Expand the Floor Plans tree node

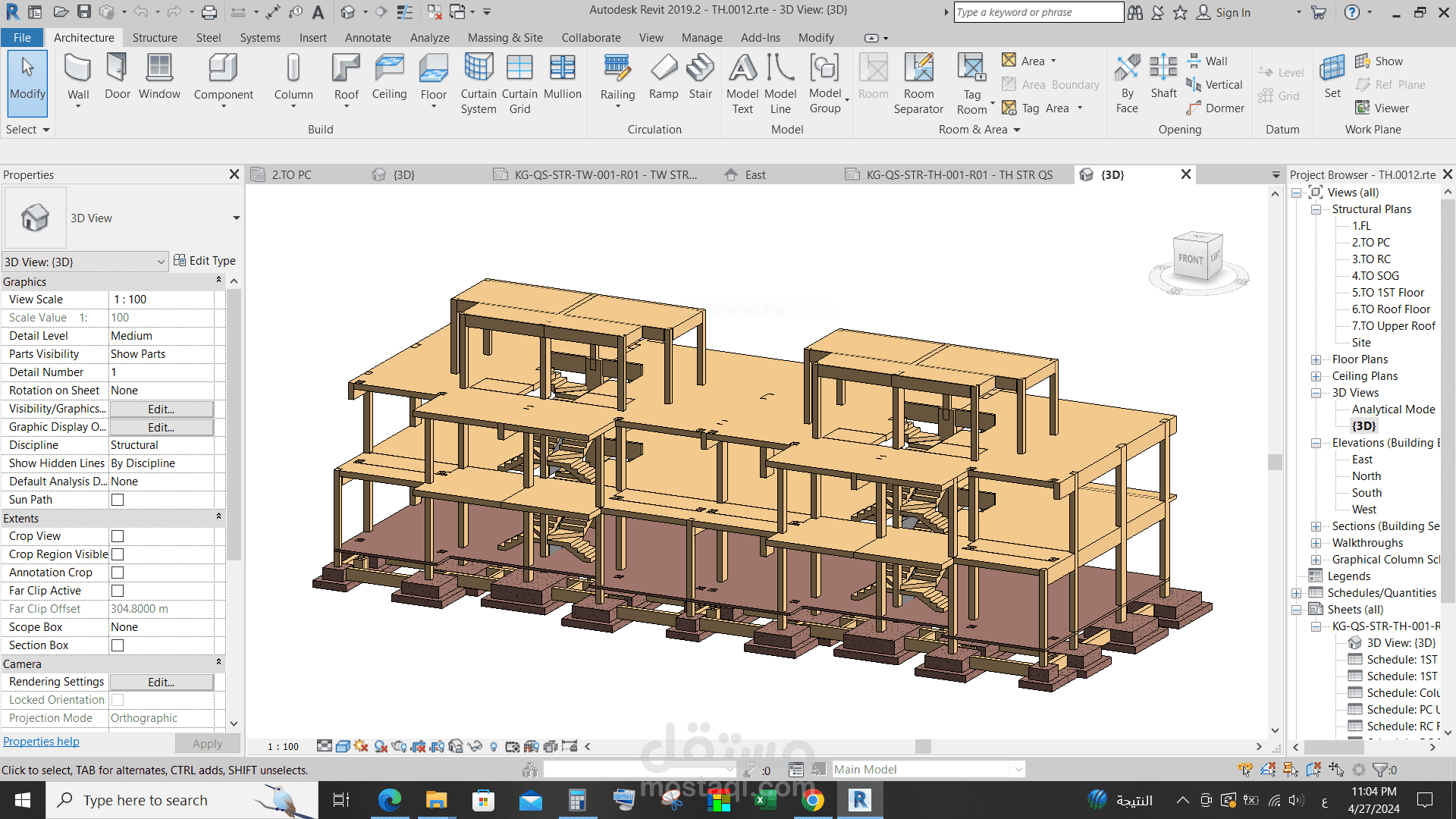(1316, 359)
